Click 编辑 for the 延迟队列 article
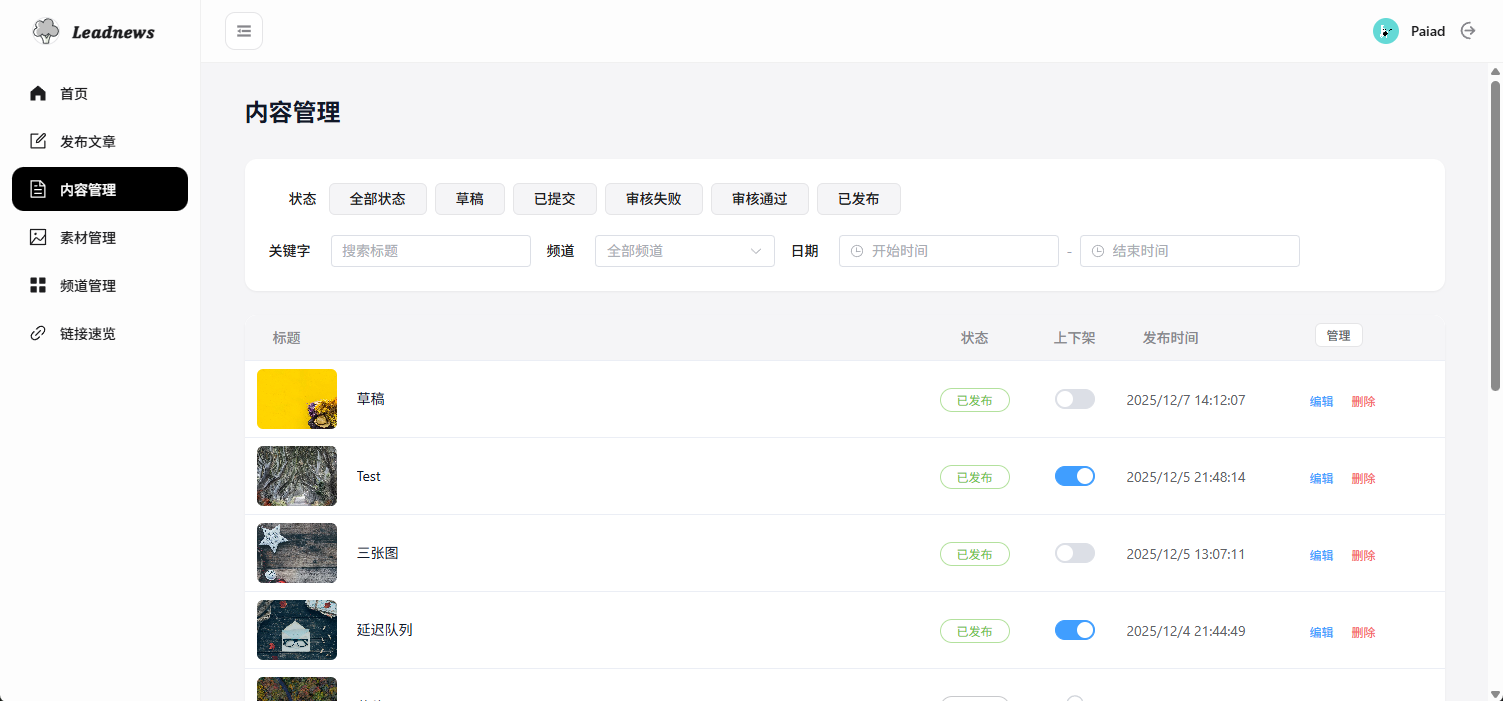The image size is (1503, 701). (x=1322, y=632)
